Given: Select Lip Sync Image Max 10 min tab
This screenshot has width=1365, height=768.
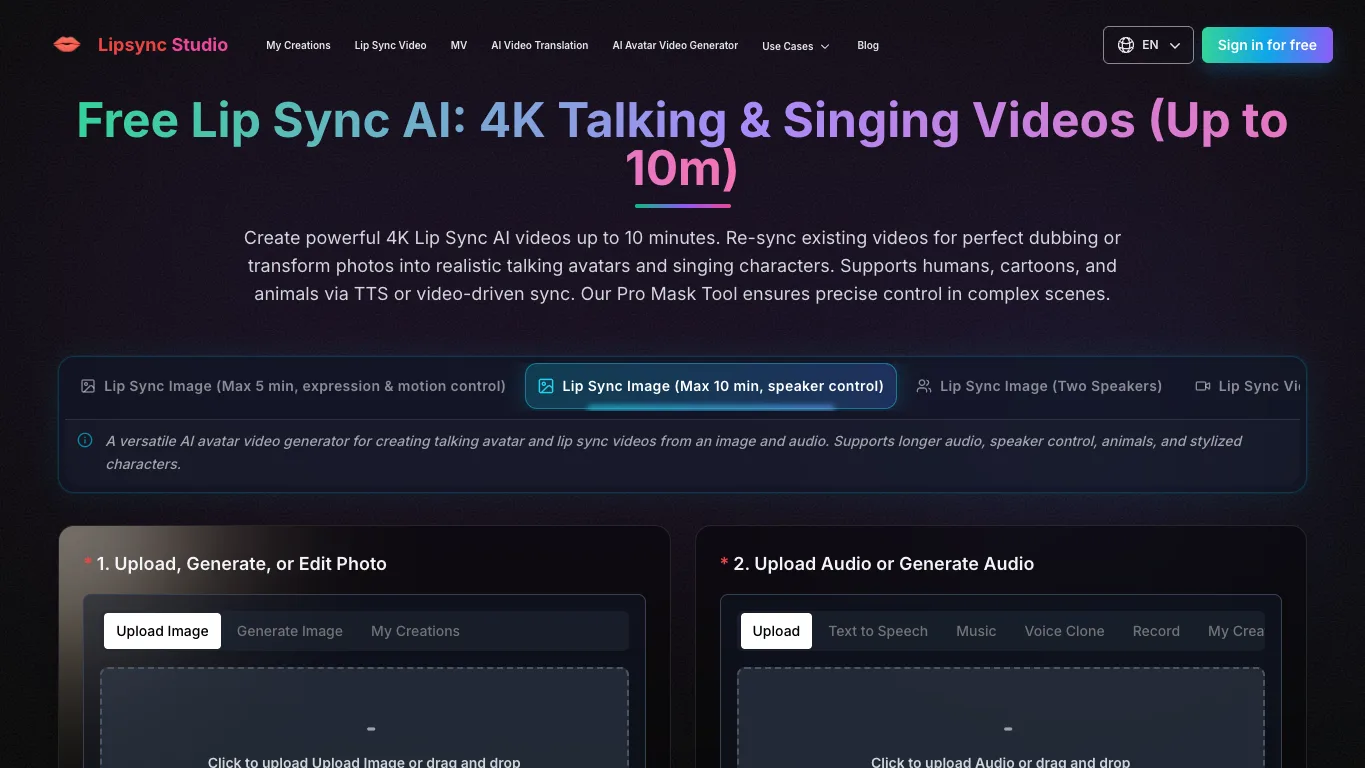Looking at the screenshot, I should coord(711,386).
